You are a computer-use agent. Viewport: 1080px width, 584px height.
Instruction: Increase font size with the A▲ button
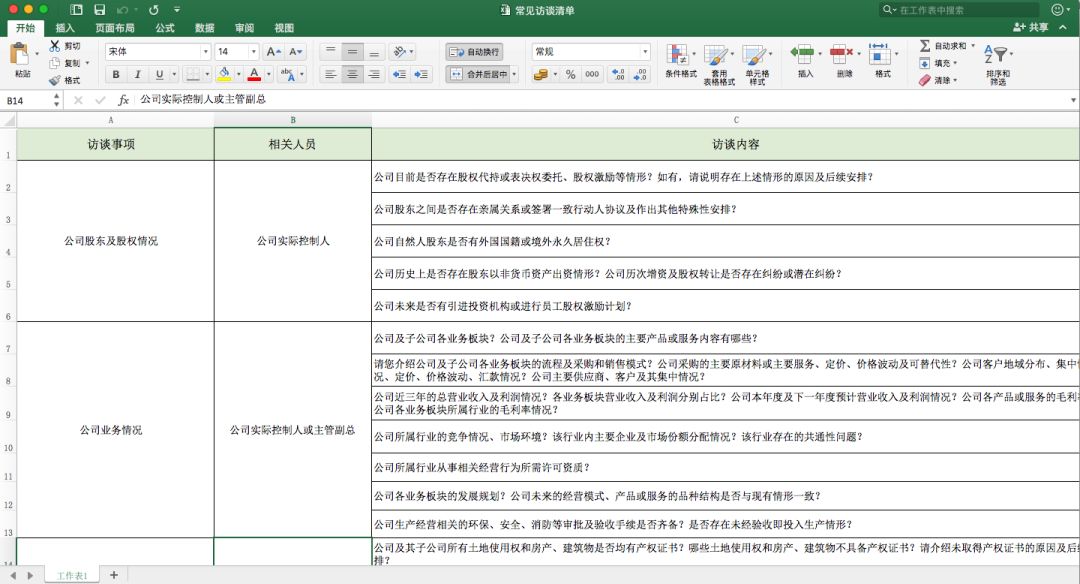click(273, 52)
